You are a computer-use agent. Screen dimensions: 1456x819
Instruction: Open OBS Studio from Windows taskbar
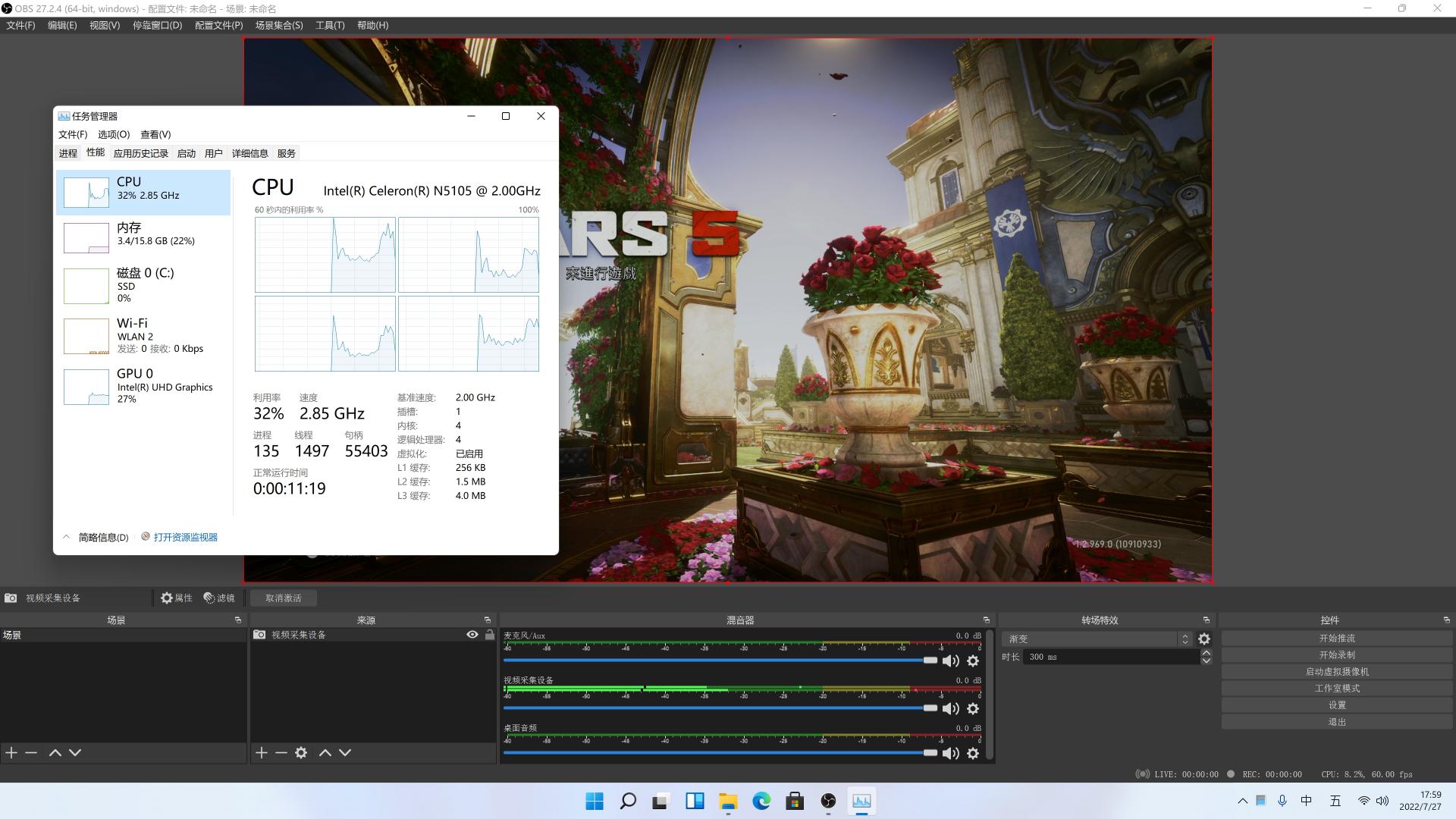pos(828,801)
